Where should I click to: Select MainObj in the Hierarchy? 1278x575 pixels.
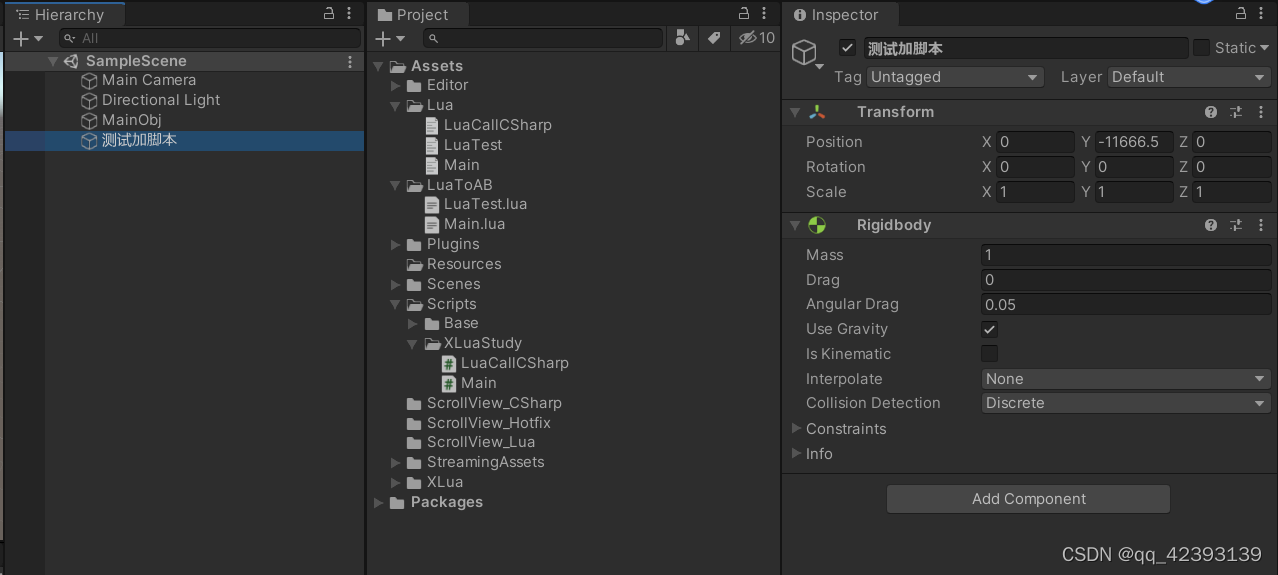click(131, 120)
